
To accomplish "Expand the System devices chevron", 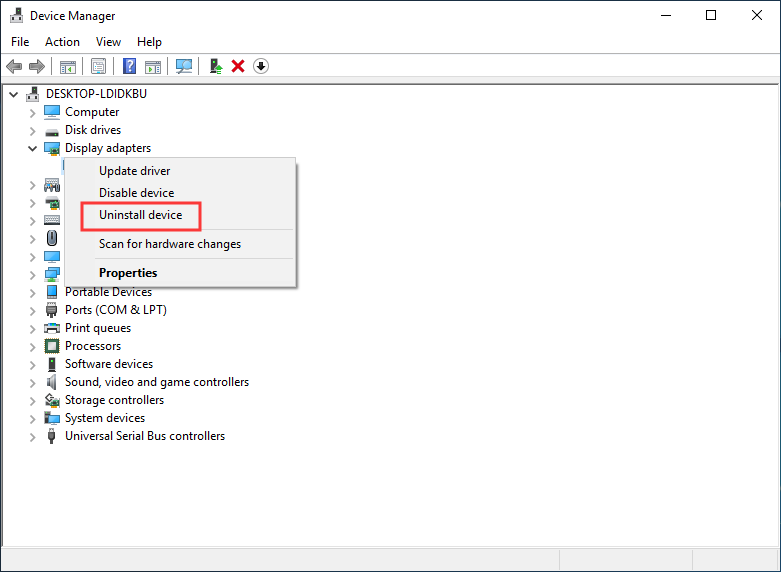I will [x=32, y=419].
